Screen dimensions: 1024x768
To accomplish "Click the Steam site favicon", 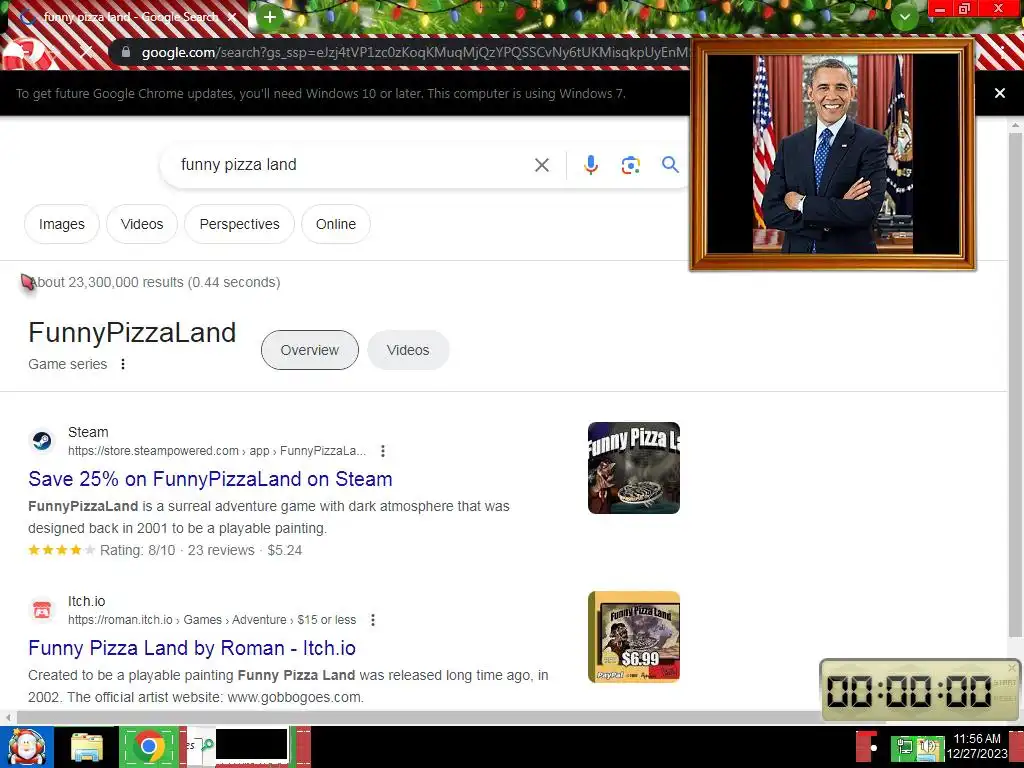I will tap(42, 441).
